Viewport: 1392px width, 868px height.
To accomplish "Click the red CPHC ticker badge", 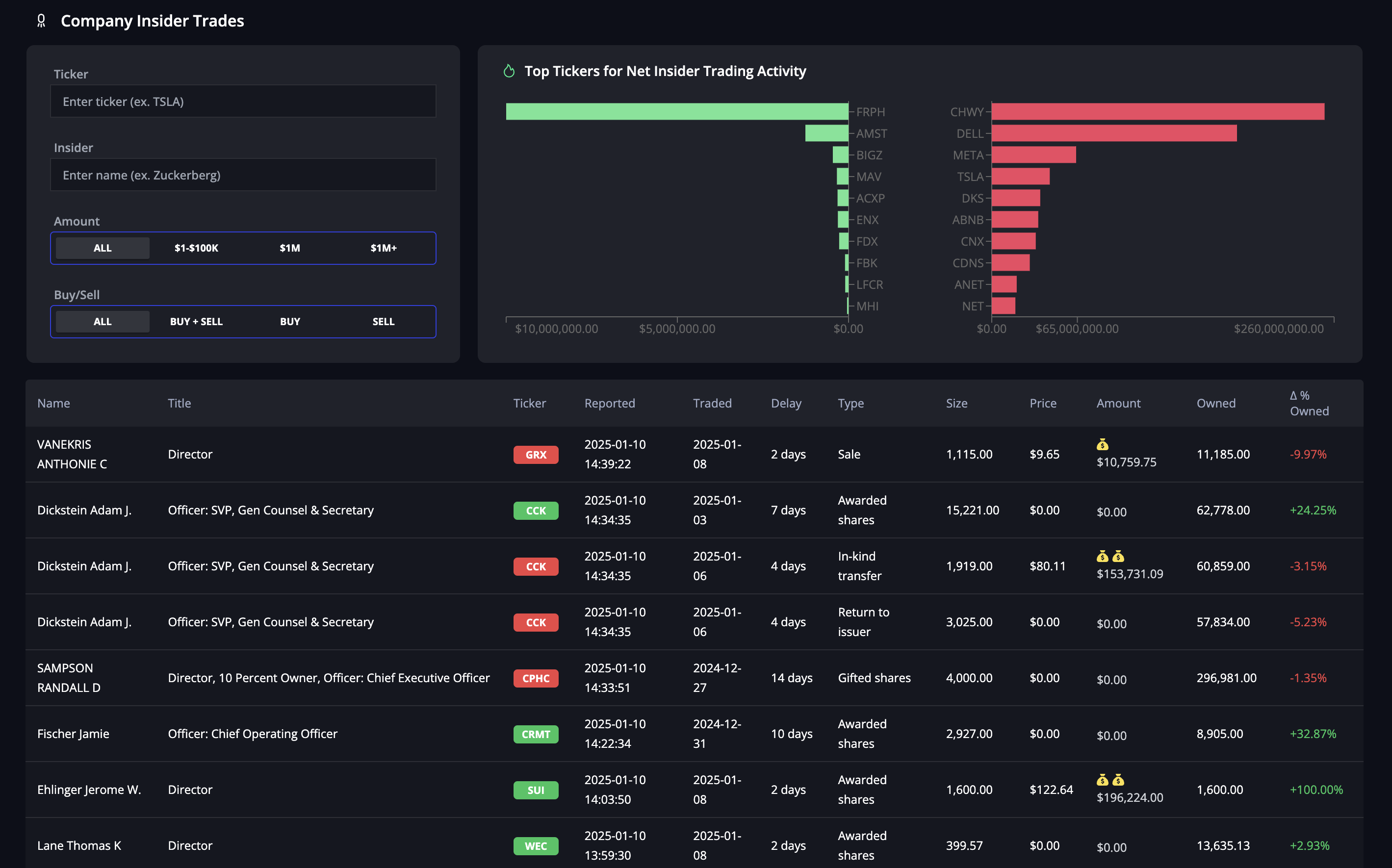I will pos(535,678).
